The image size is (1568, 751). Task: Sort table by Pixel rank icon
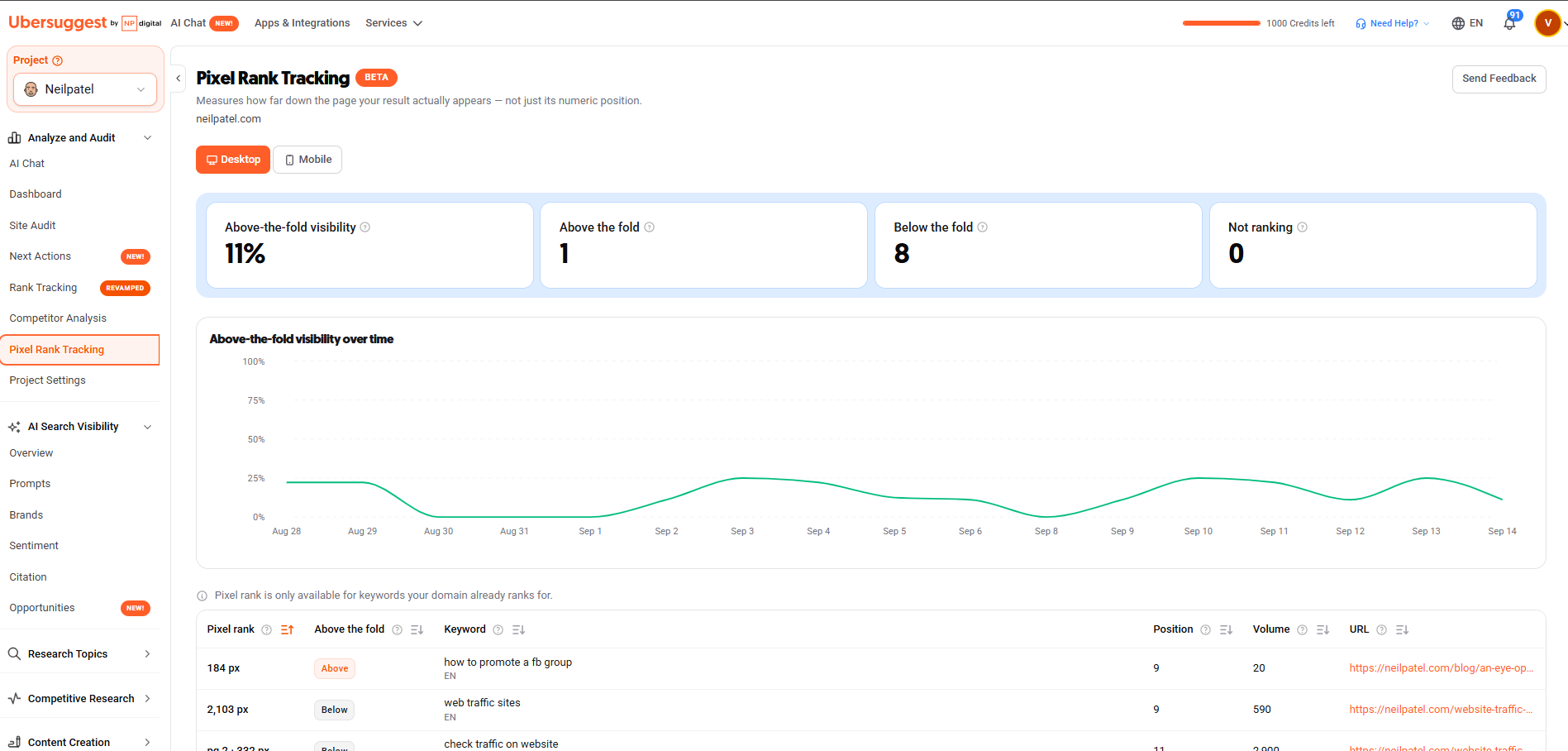coord(287,630)
